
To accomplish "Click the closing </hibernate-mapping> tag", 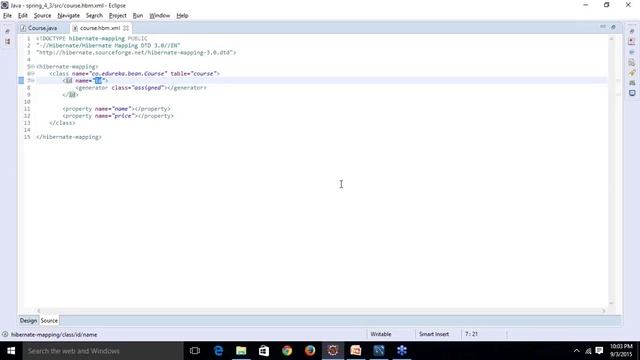I will 69,137.
